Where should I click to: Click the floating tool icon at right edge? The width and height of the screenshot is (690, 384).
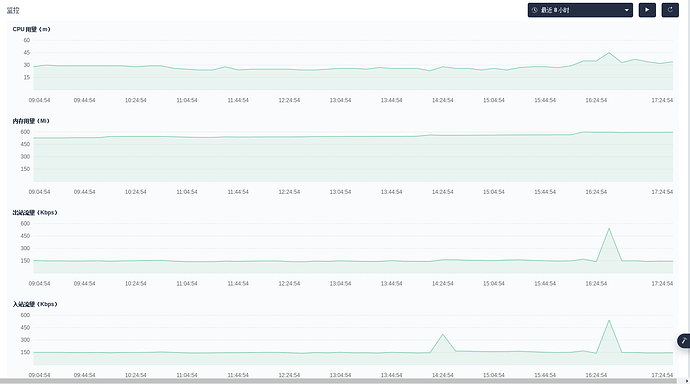(x=684, y=341)
